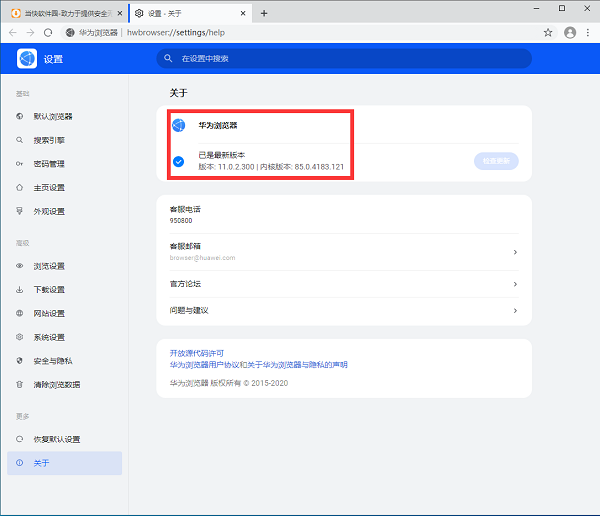Click the back navigation arrow
Image resolution: width=600 pixels, height=516 pixels.
tap(13, 33)
